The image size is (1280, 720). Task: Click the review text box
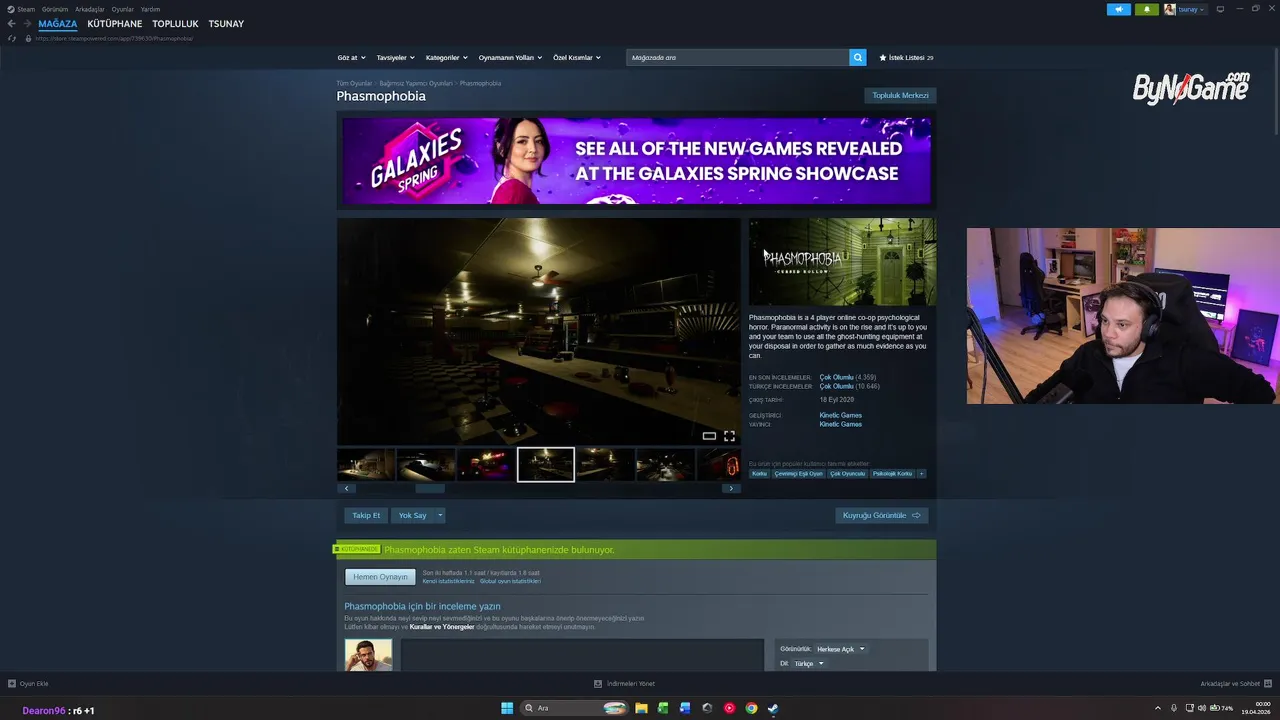tap(582, 655)
